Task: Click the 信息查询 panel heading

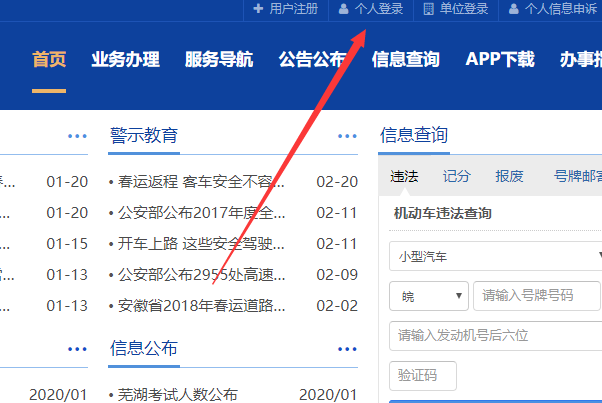Action: [x=414, y=135]
